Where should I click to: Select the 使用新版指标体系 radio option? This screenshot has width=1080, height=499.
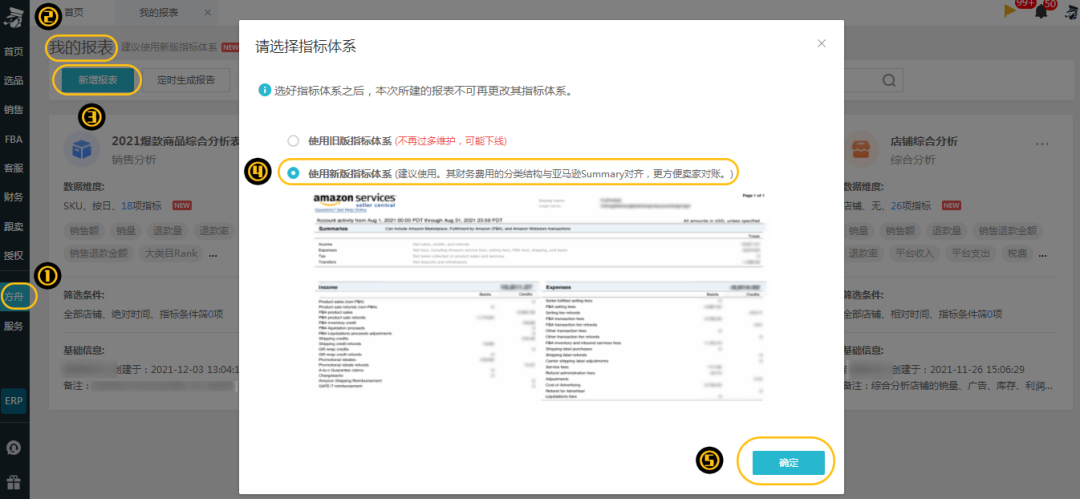(x=293, y=173)
